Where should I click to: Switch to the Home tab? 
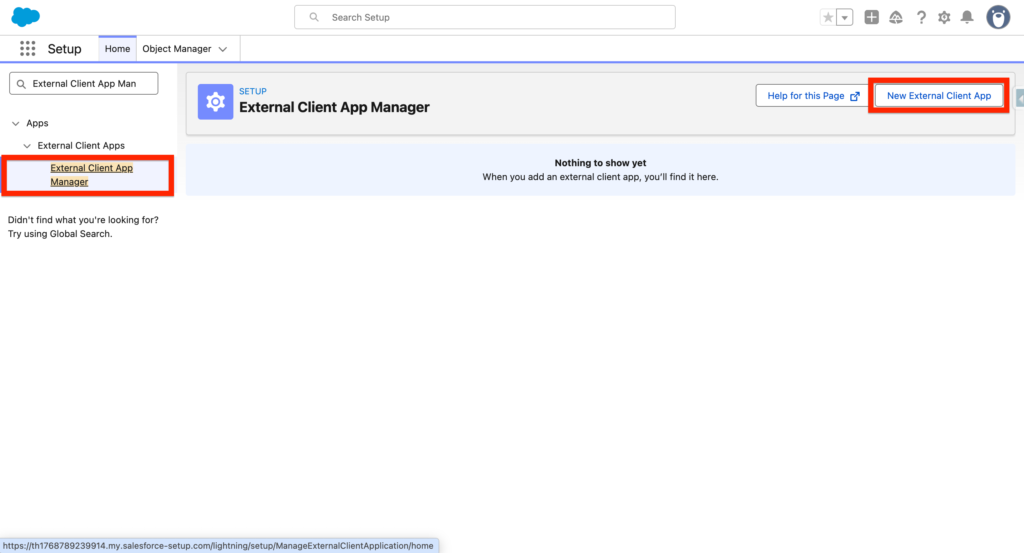pos(117,49)
